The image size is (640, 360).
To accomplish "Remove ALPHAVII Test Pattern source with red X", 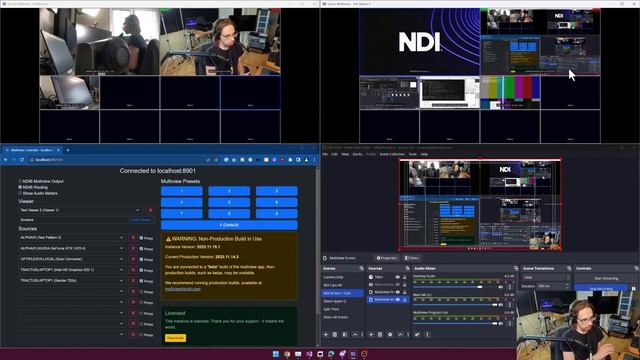I will (x=133, y=238).
